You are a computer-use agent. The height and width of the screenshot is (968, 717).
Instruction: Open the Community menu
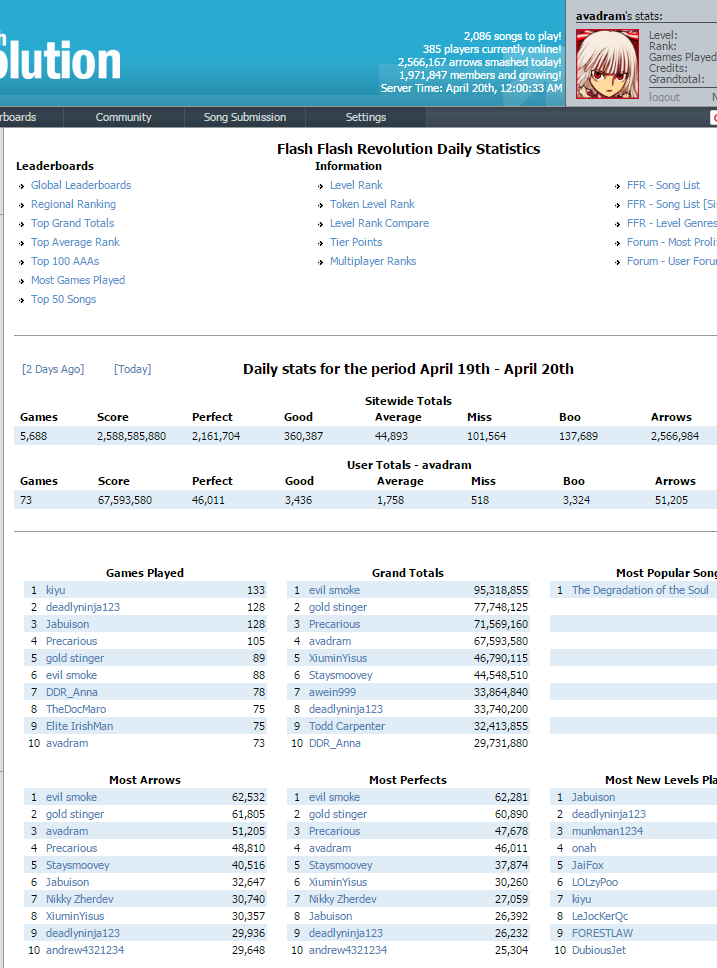click(x=124, y=117)
